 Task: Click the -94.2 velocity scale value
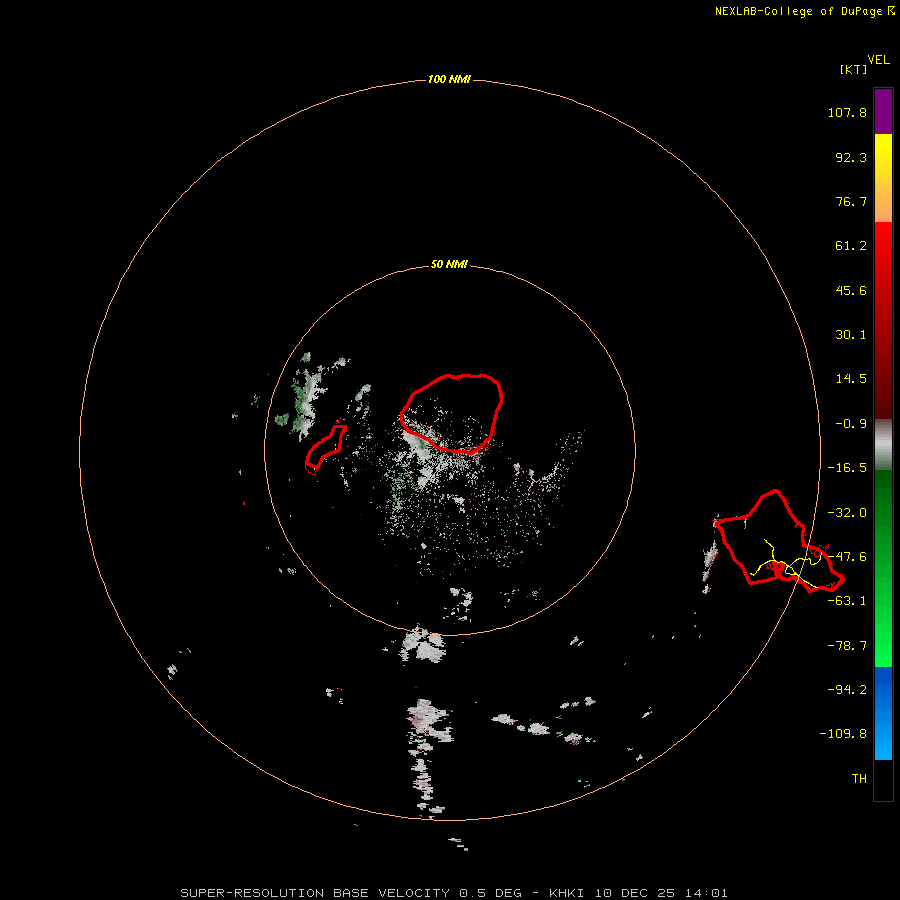pos(847,689)
